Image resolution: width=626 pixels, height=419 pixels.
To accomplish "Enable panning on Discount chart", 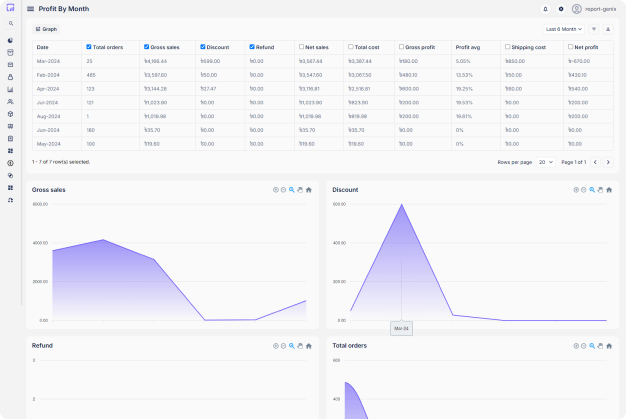I will coord(600,190).
